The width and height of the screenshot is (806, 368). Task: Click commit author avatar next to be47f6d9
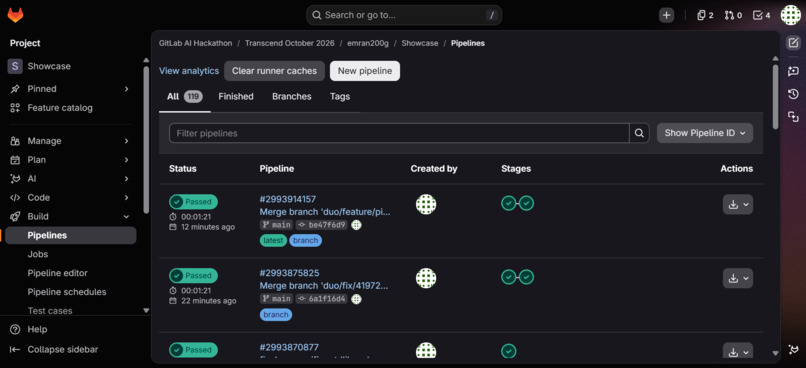tap(356, 225)
